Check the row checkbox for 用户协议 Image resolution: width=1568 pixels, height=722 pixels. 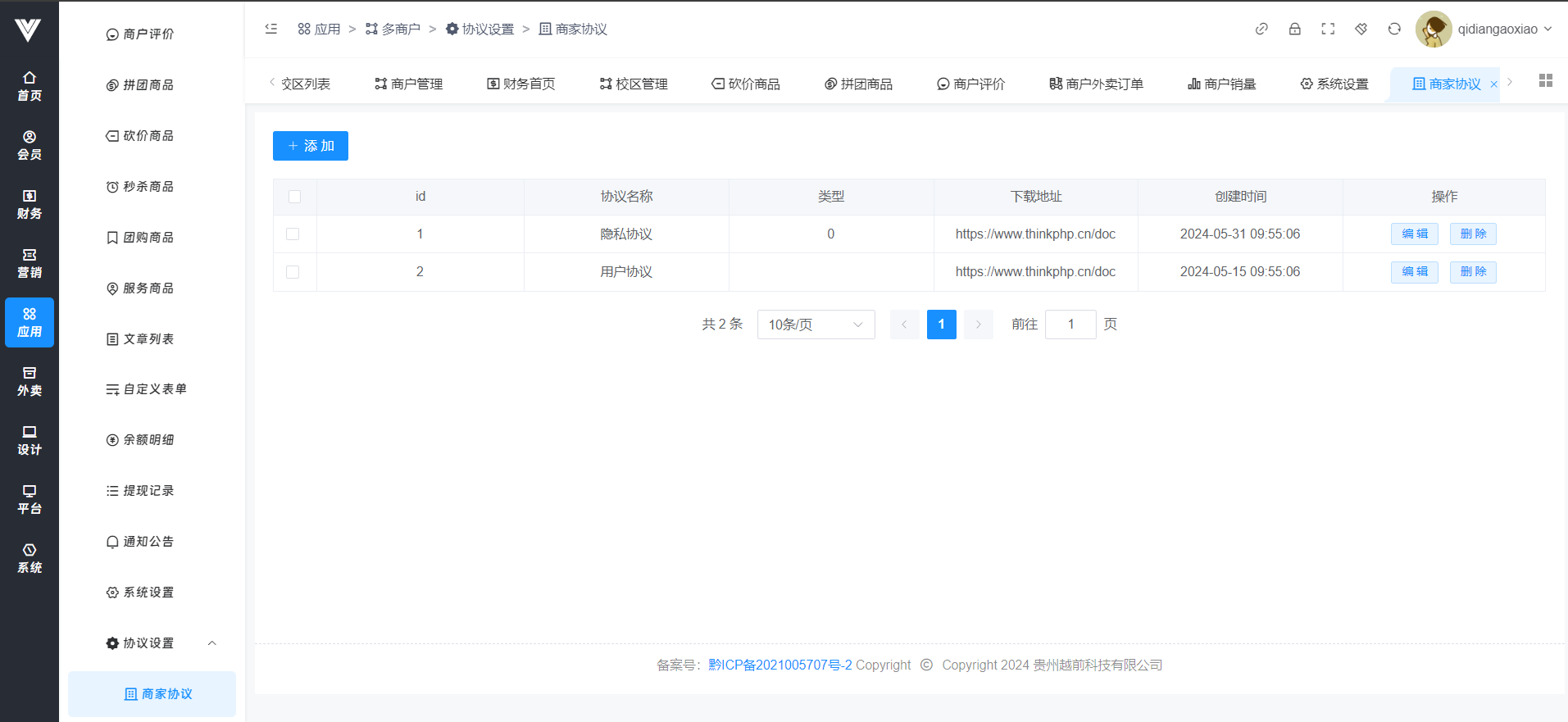293,272
